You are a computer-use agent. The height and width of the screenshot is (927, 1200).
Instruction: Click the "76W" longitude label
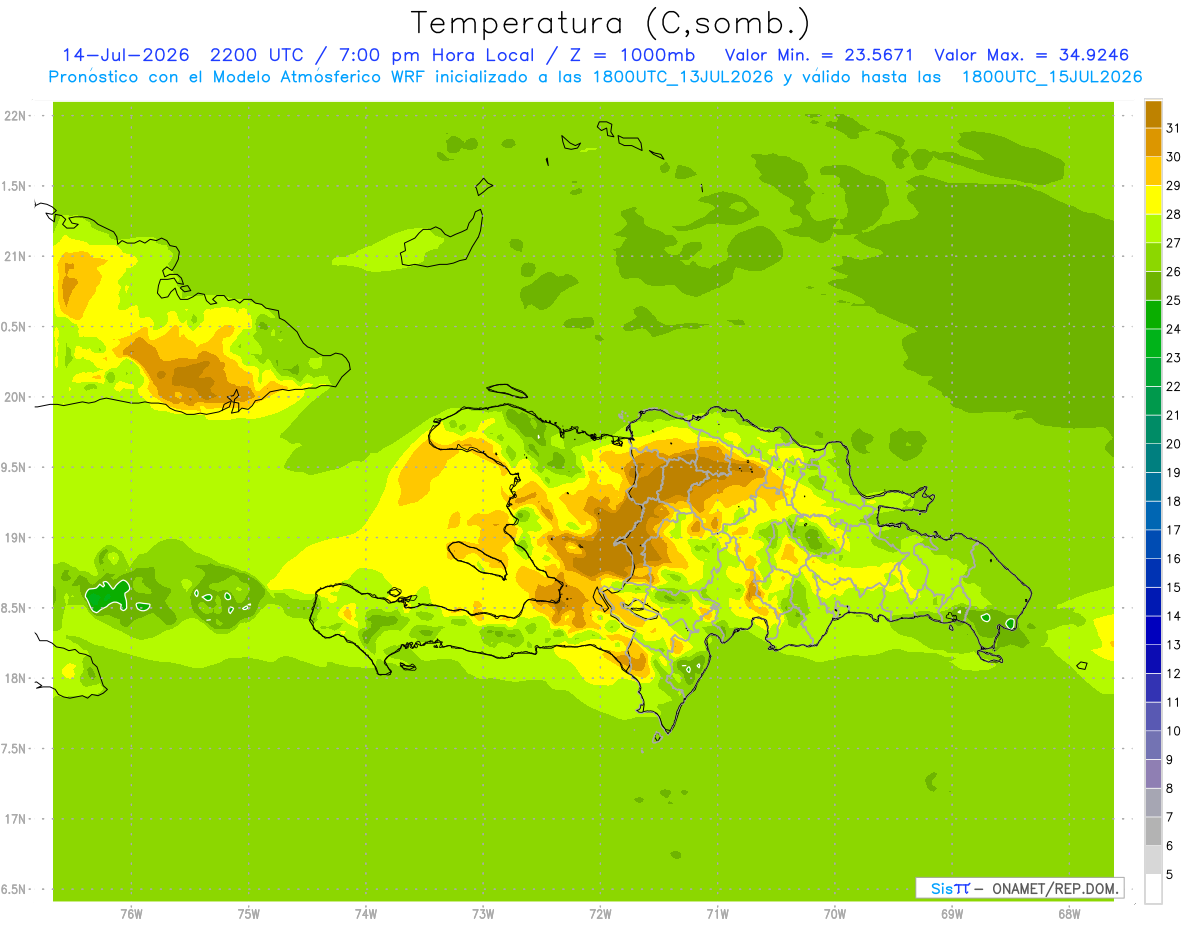(x=131, y=914)
